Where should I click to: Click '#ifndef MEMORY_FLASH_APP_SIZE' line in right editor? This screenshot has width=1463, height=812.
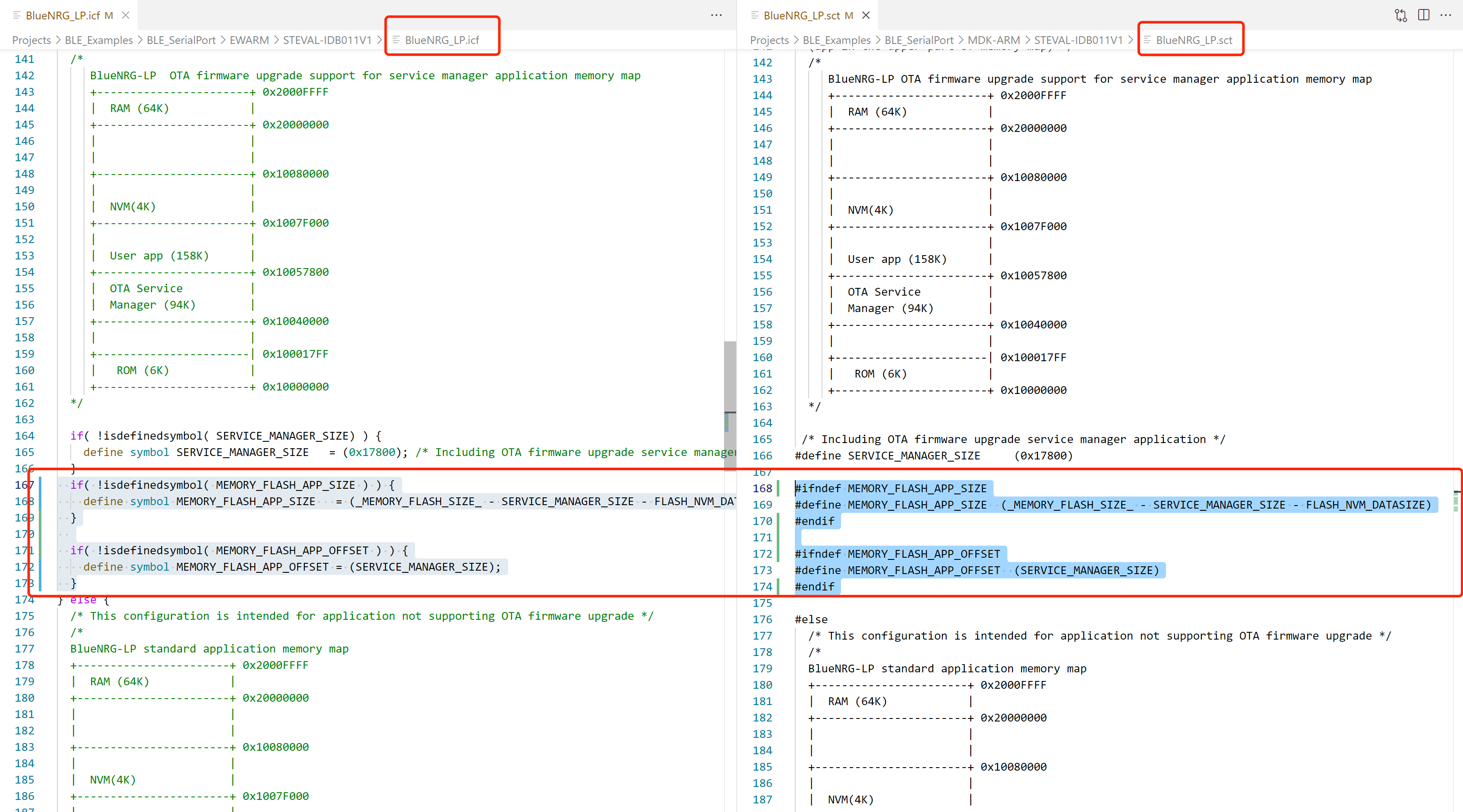coord(891,488)
